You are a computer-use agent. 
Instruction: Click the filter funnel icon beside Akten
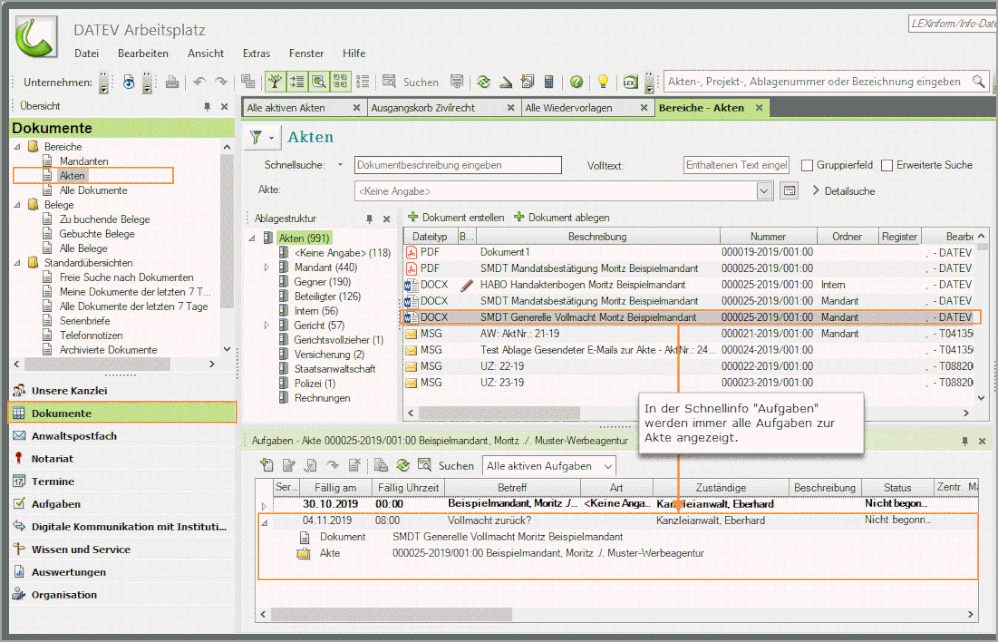tap(255, 137)
